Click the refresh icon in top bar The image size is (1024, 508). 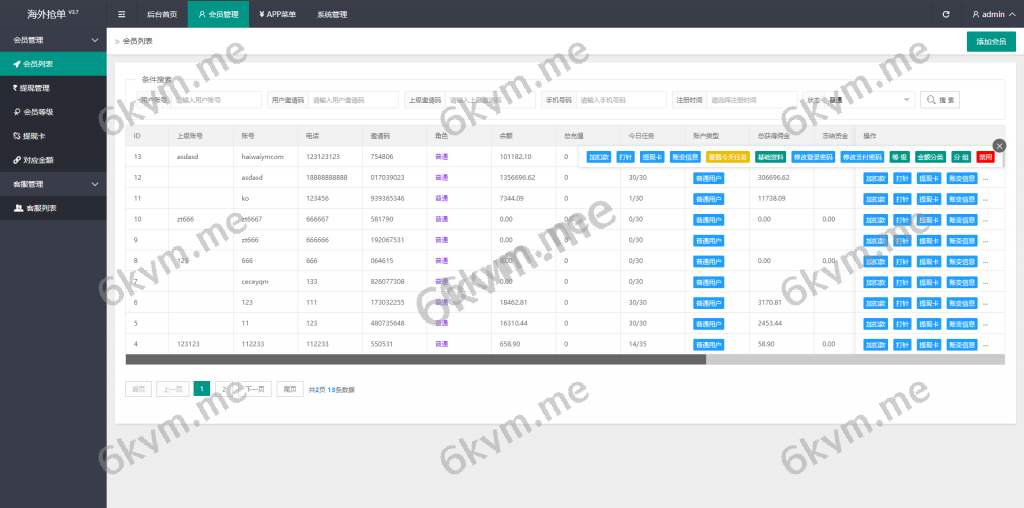946,15
